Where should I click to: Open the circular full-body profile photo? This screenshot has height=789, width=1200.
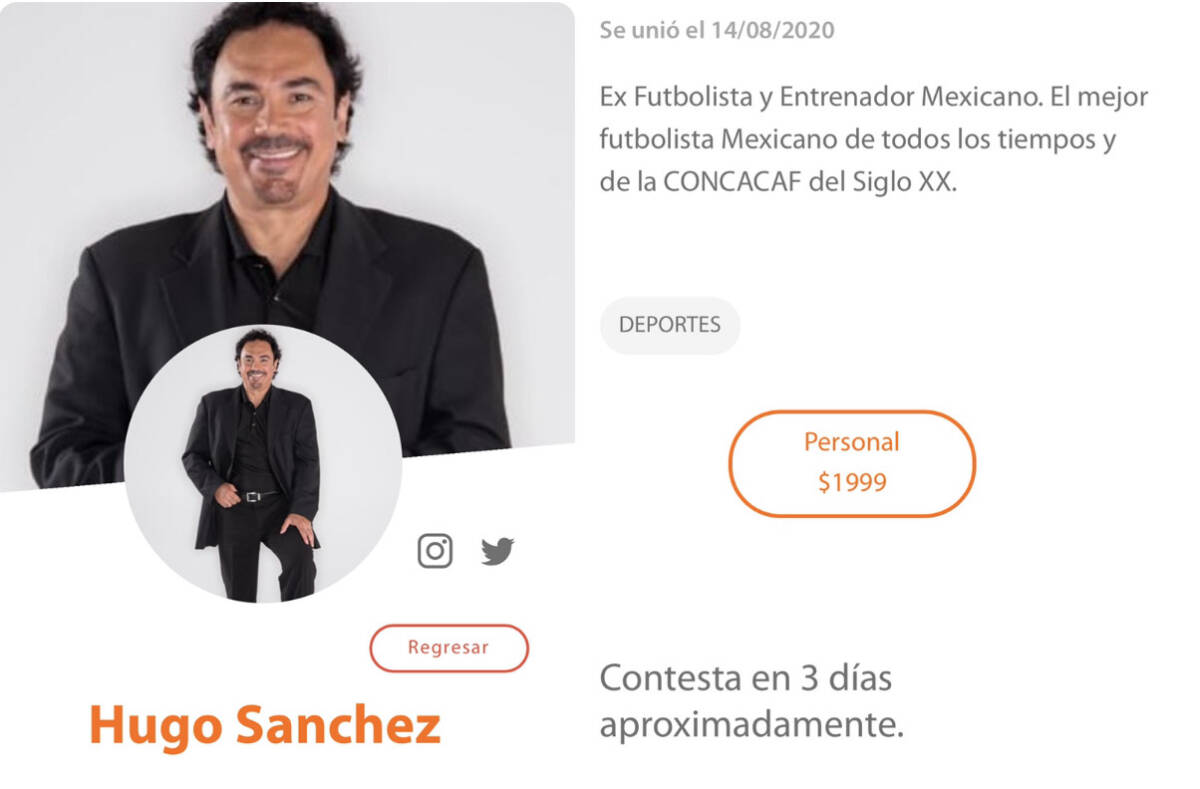(x=263, y=463)
